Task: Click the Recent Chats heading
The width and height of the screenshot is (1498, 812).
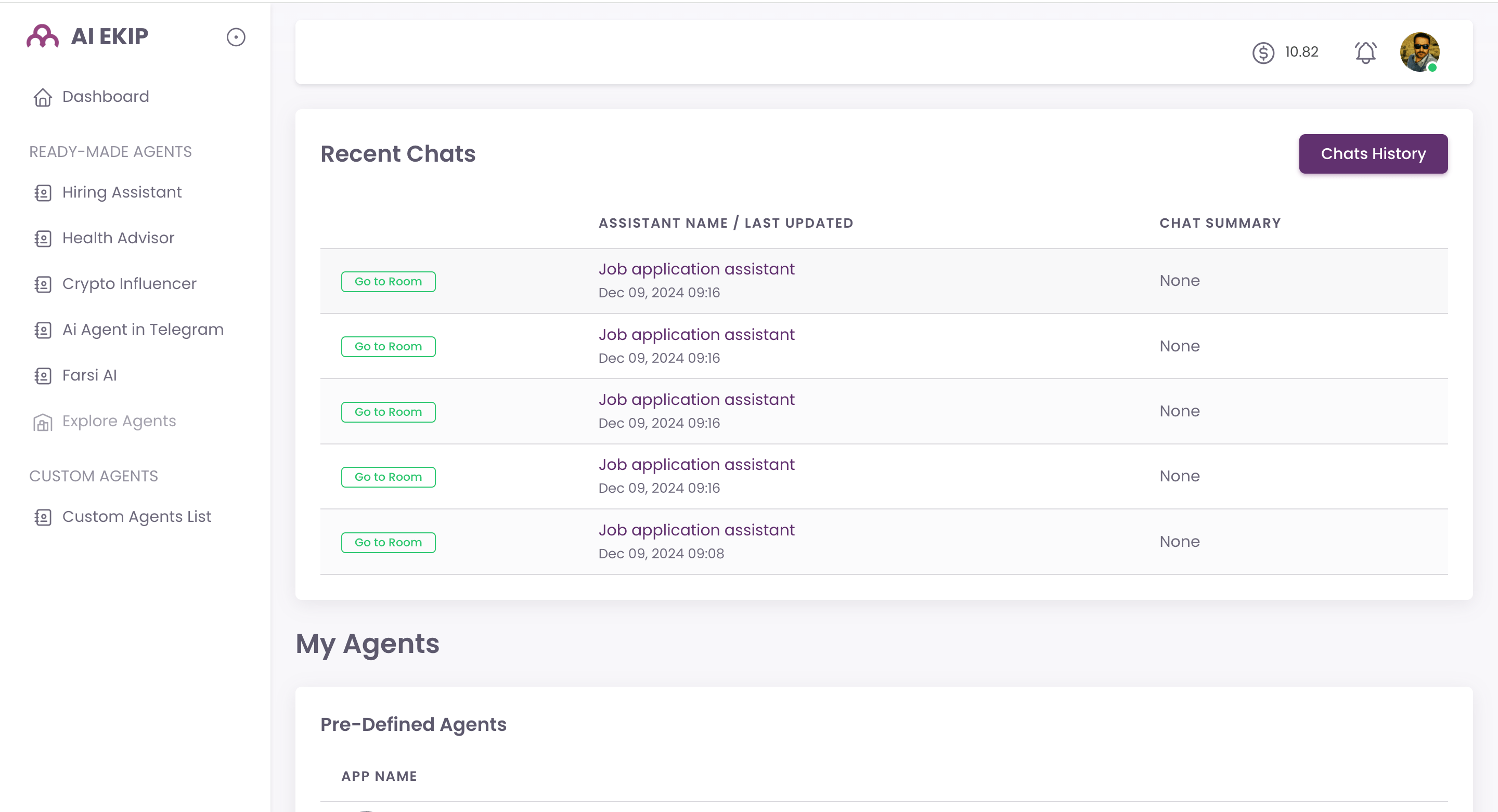Action: tap(398, 154)
